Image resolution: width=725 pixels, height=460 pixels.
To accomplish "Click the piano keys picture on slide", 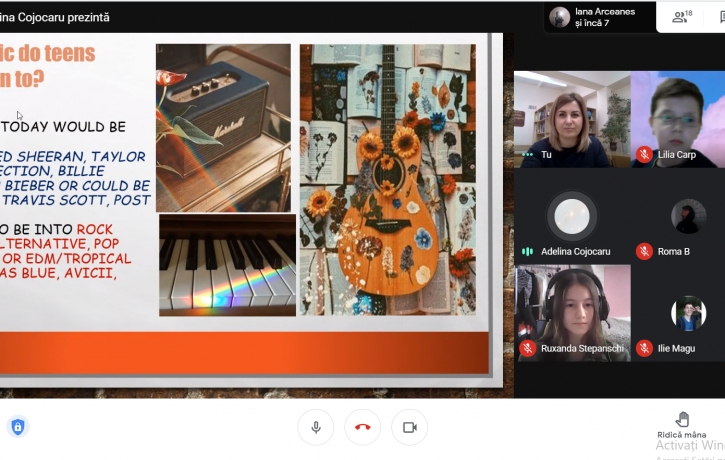I will [x=227, y=265].
